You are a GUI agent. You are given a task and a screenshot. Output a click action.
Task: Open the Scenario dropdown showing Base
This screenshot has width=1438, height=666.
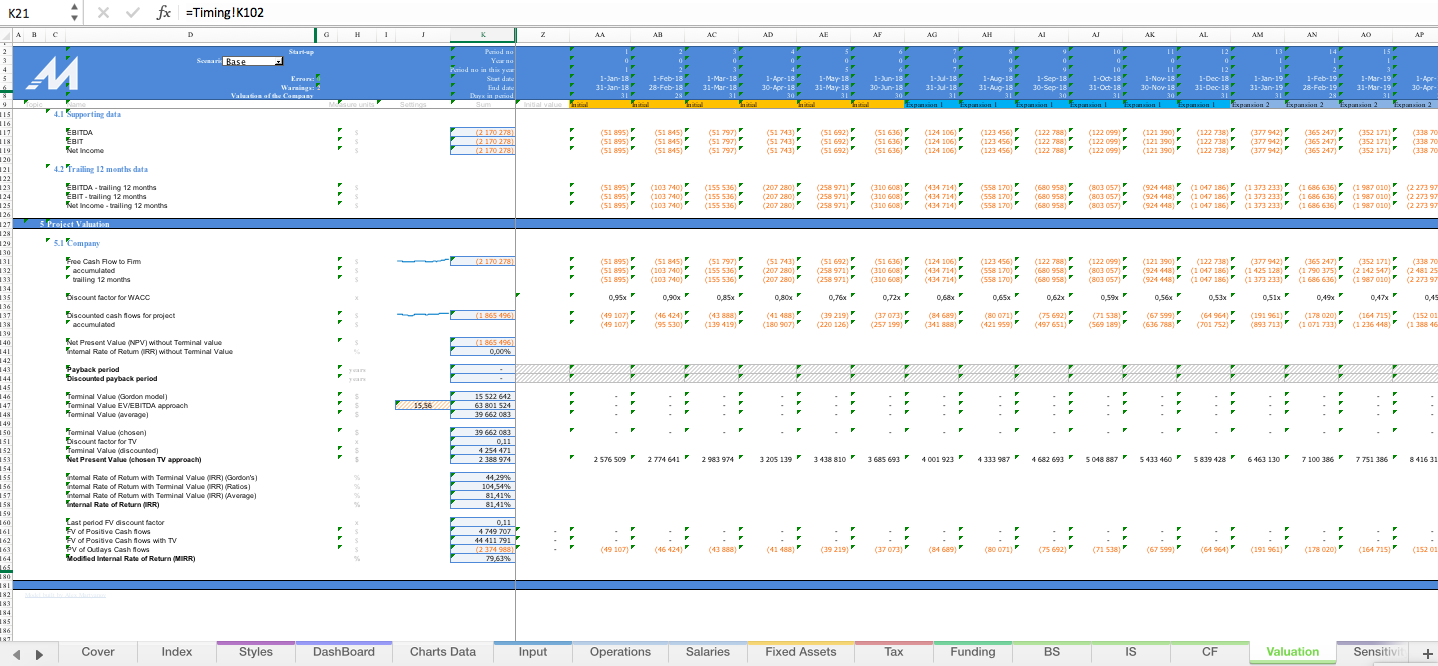(x=253, y=61)
